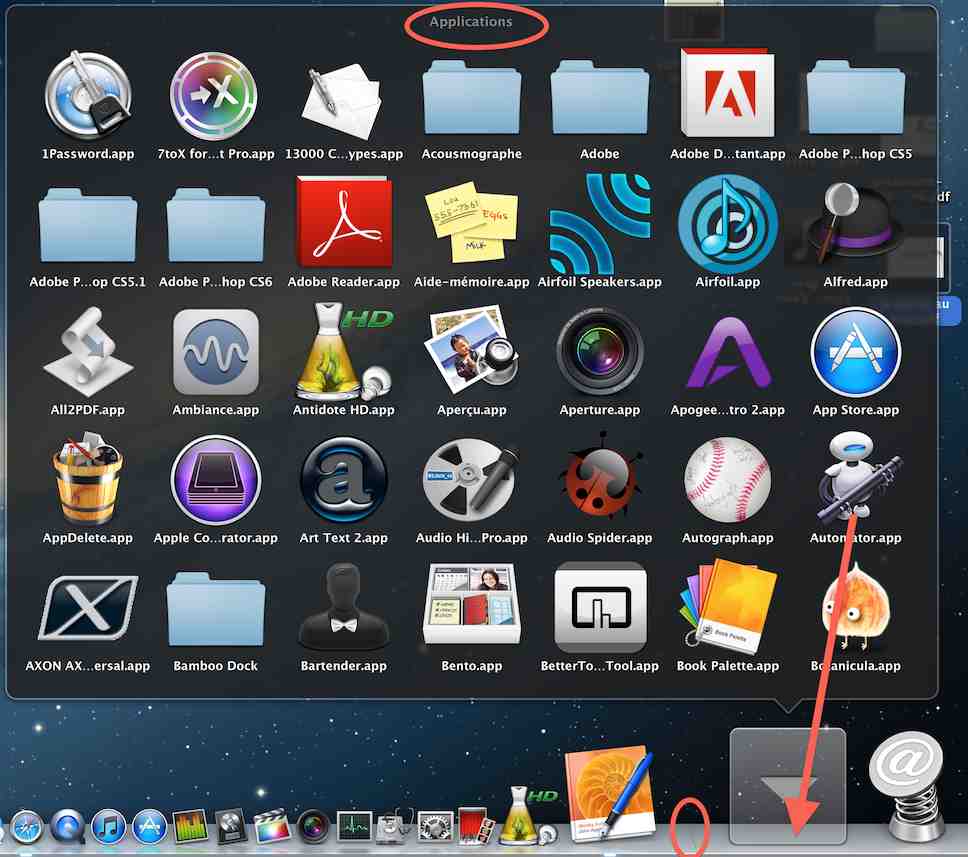This screenshot has width=968, height=857.
Task: Open Aide-mémoire.app sticky notes icon
Action: [x=472, y=221]
